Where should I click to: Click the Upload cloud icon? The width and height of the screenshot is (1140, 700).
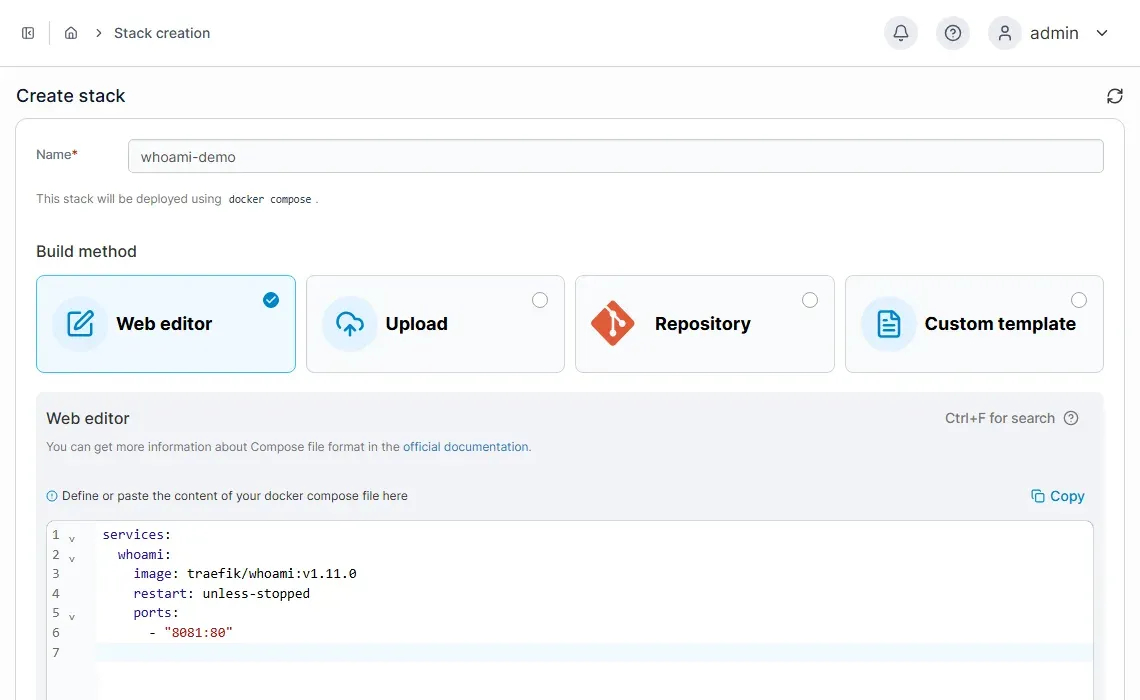[x=350, y=323]
